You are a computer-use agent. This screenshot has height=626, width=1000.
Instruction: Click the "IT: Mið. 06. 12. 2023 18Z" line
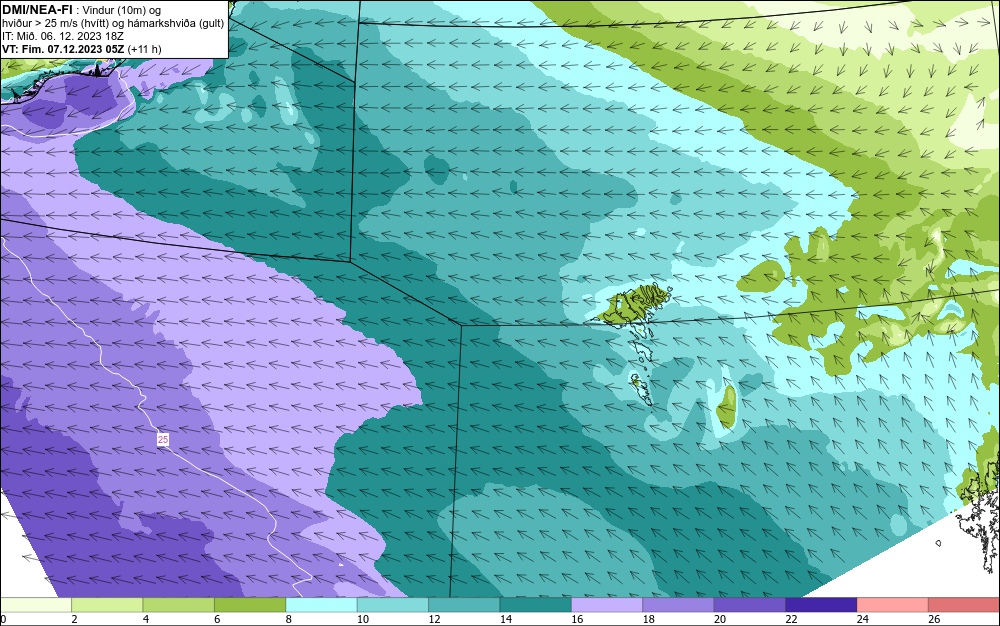[62, 36]
